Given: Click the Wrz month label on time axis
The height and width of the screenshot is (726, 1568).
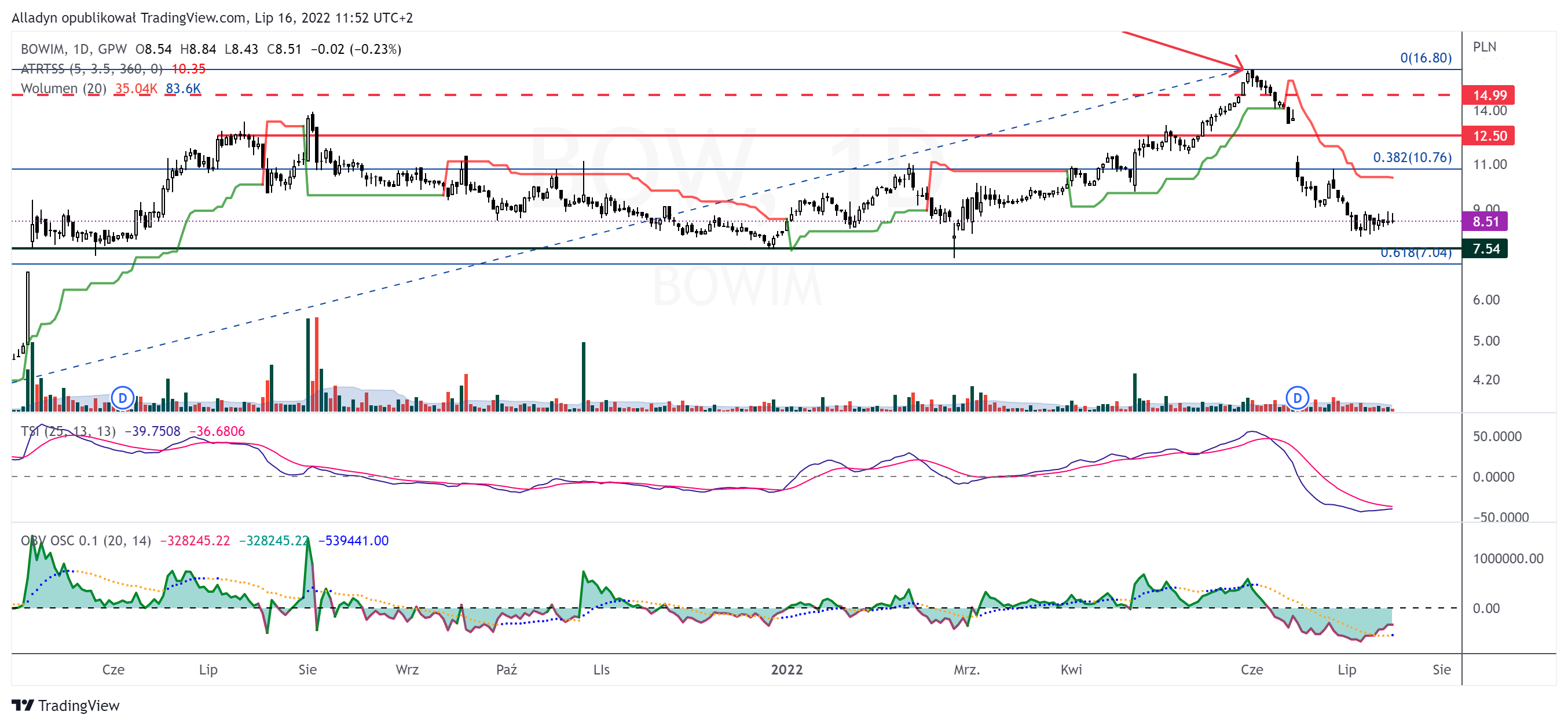Looking at the screenshot, I should tap(407, 669).
